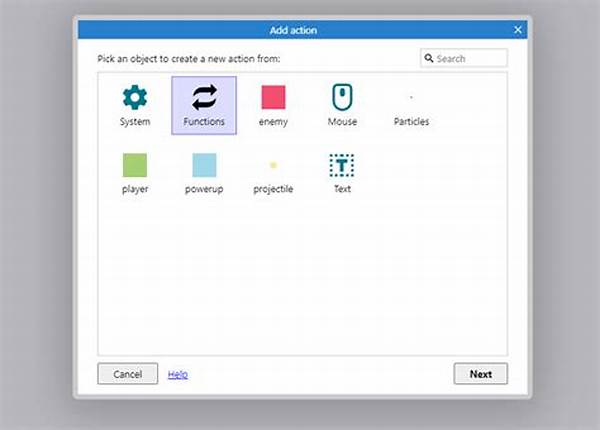Click the Cancel button

click(x=127, y=374)
